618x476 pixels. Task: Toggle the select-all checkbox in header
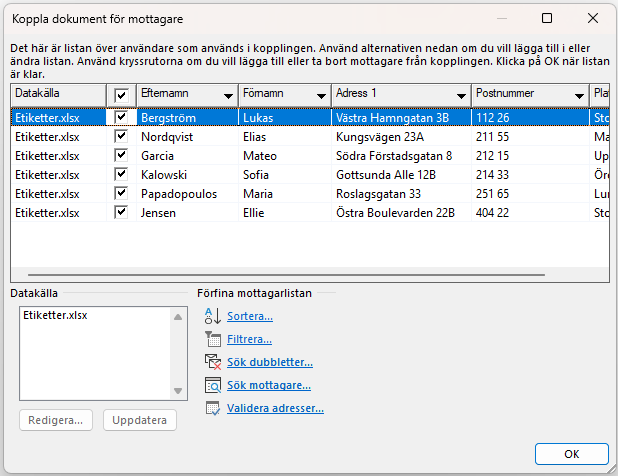click(x=121, y=94)
